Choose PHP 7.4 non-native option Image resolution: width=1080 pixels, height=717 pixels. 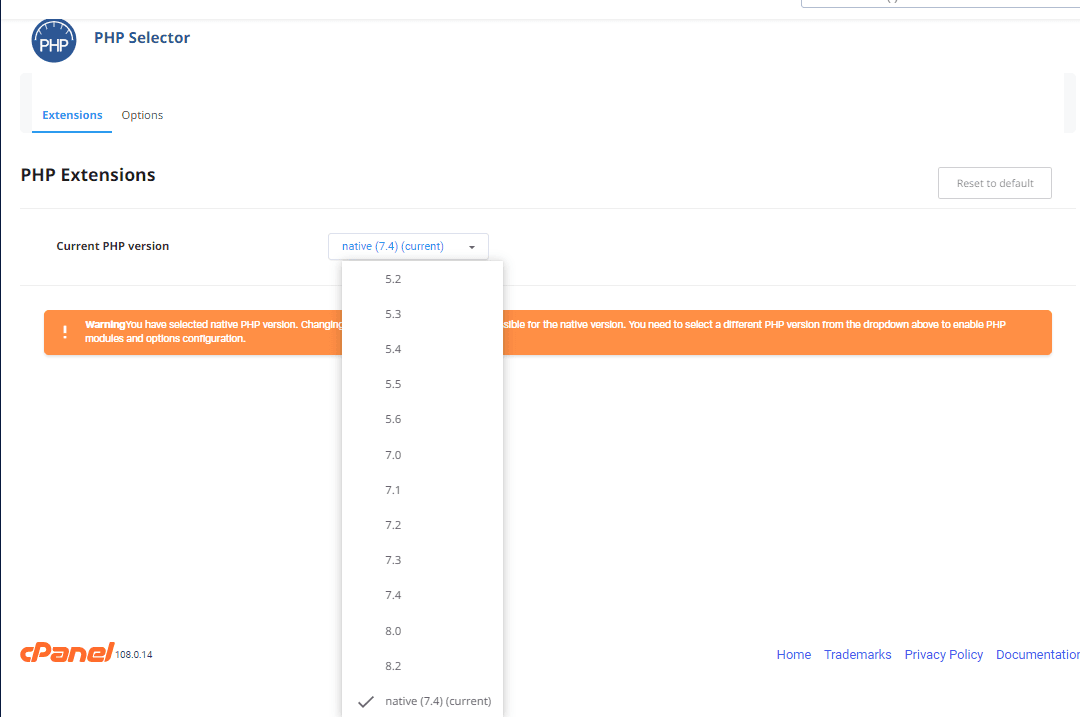(393, 595)
